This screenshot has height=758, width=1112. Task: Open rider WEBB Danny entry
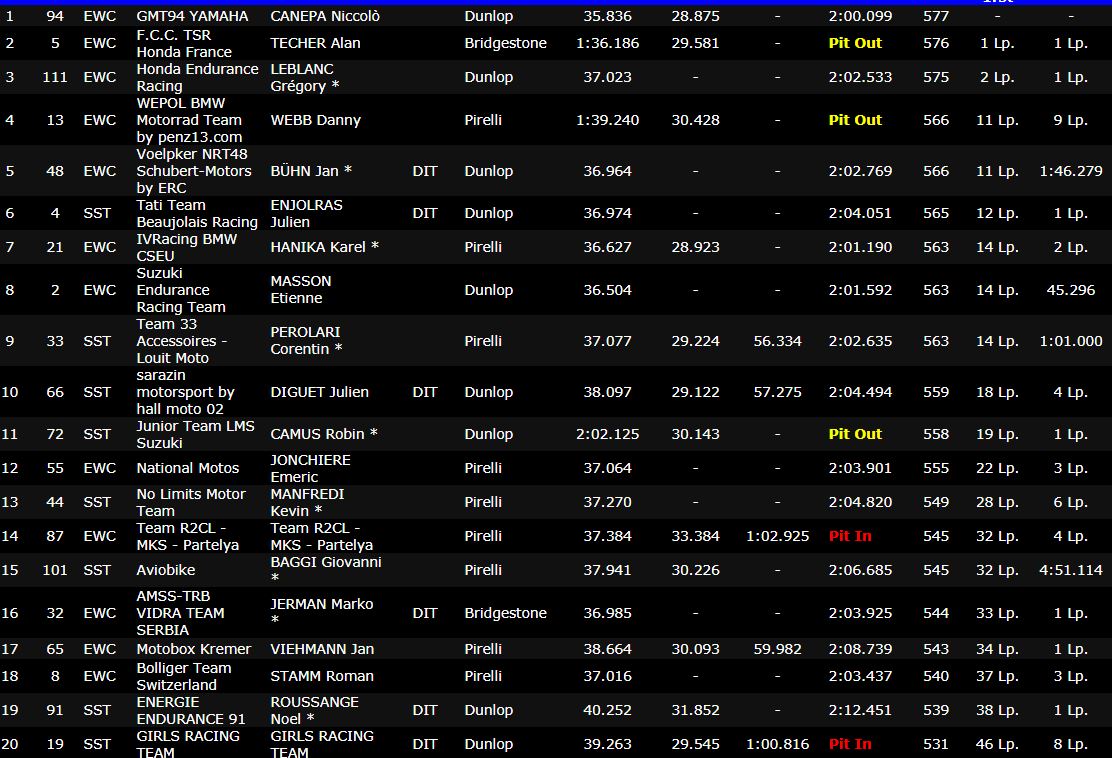point(315,120)
